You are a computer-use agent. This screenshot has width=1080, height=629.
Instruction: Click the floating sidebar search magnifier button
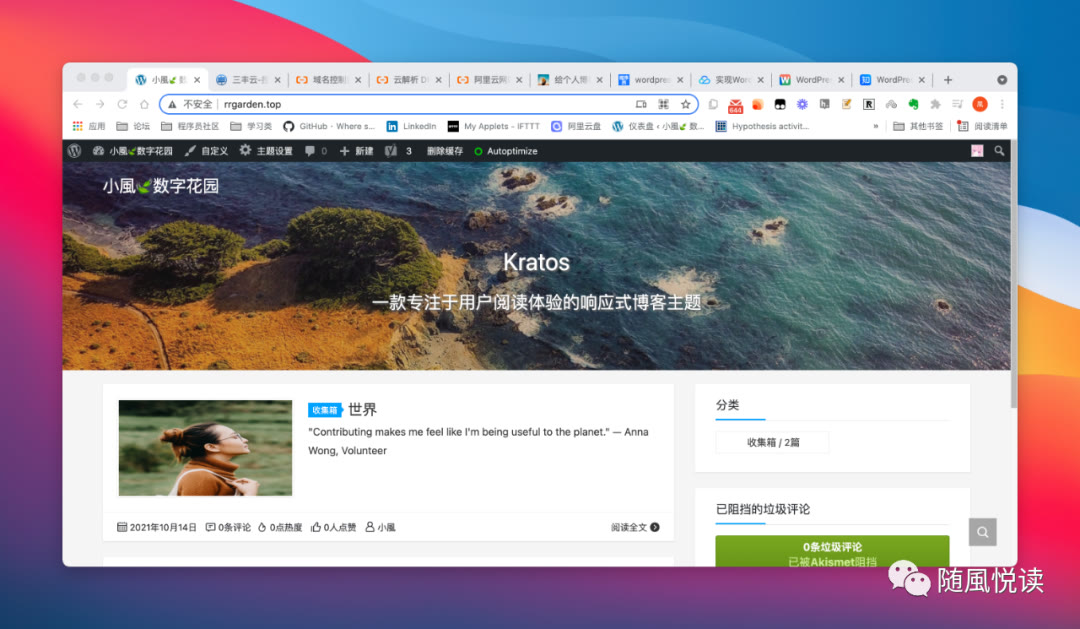[x=981, y=532]
